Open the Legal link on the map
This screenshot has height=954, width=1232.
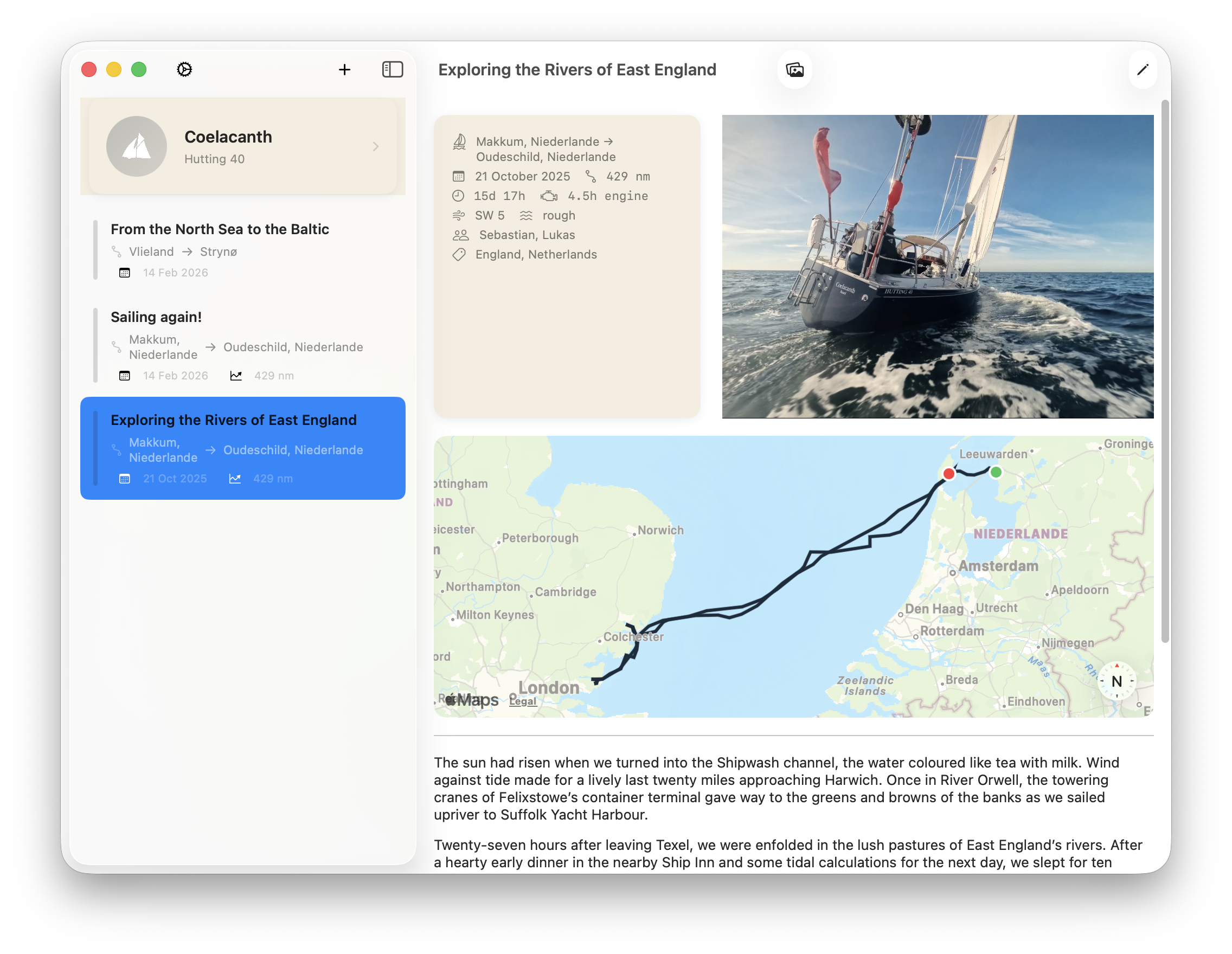click(x=522, y=700)
